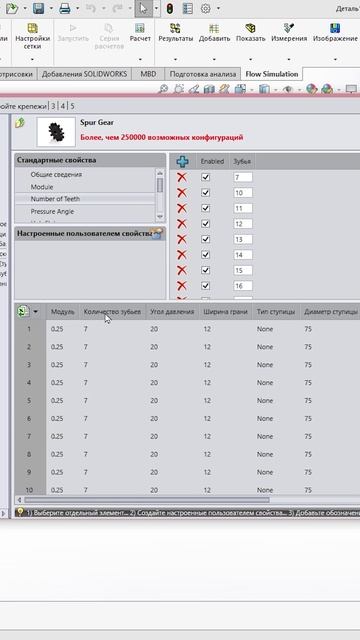Click the Excel export icon in table header
Viewport: 360px width, 640px height.
point(23,311)
